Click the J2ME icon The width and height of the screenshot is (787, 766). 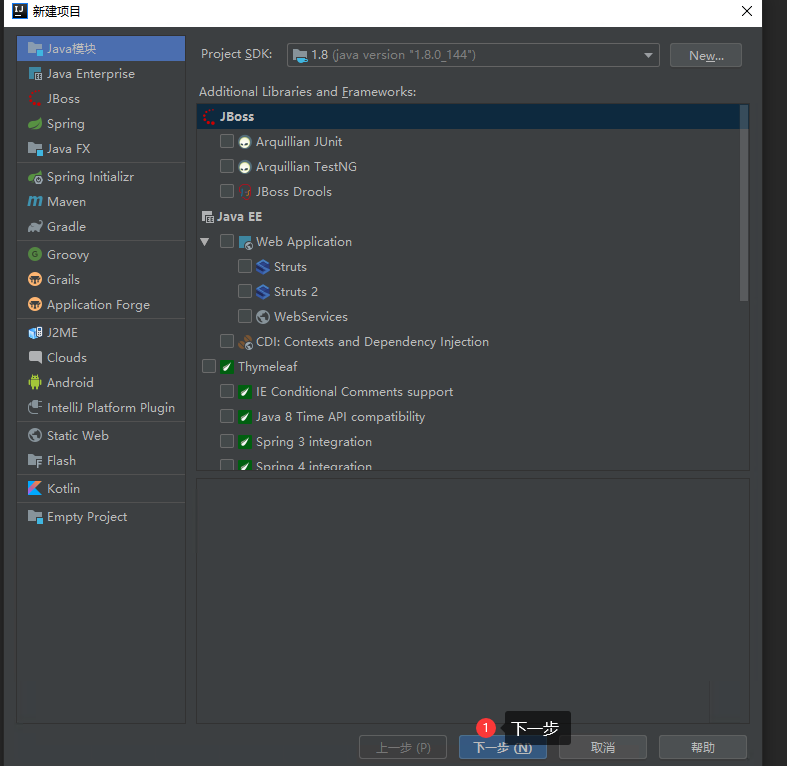click(x=35, y=333)
